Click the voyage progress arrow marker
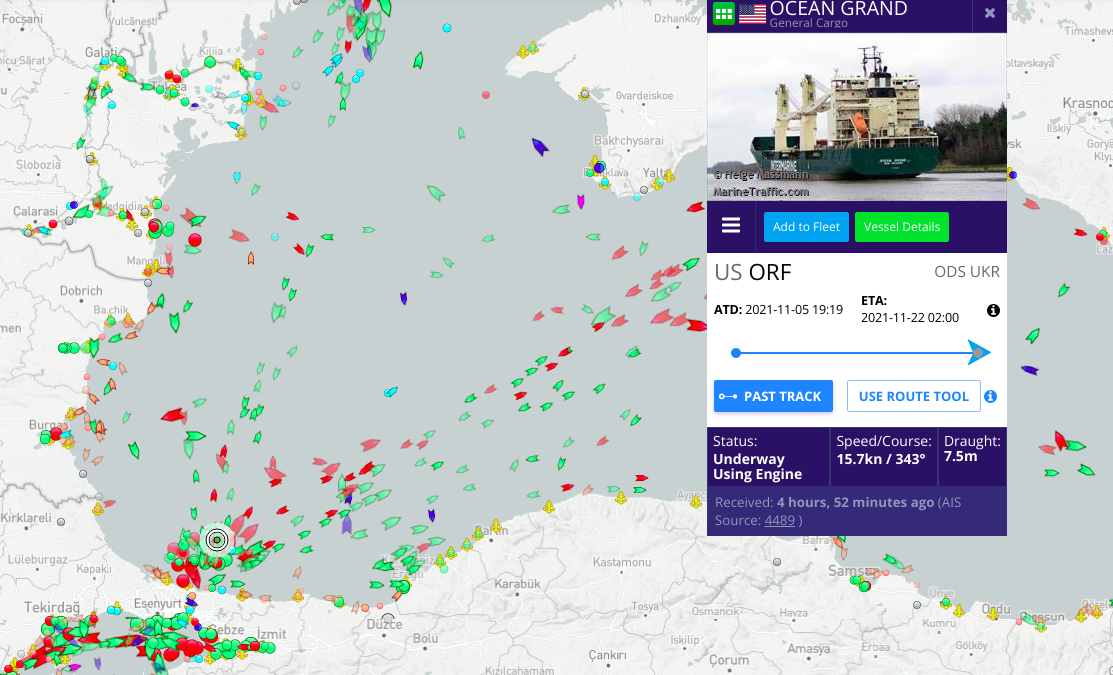The image size is (1113, 675). pos(979,353)
